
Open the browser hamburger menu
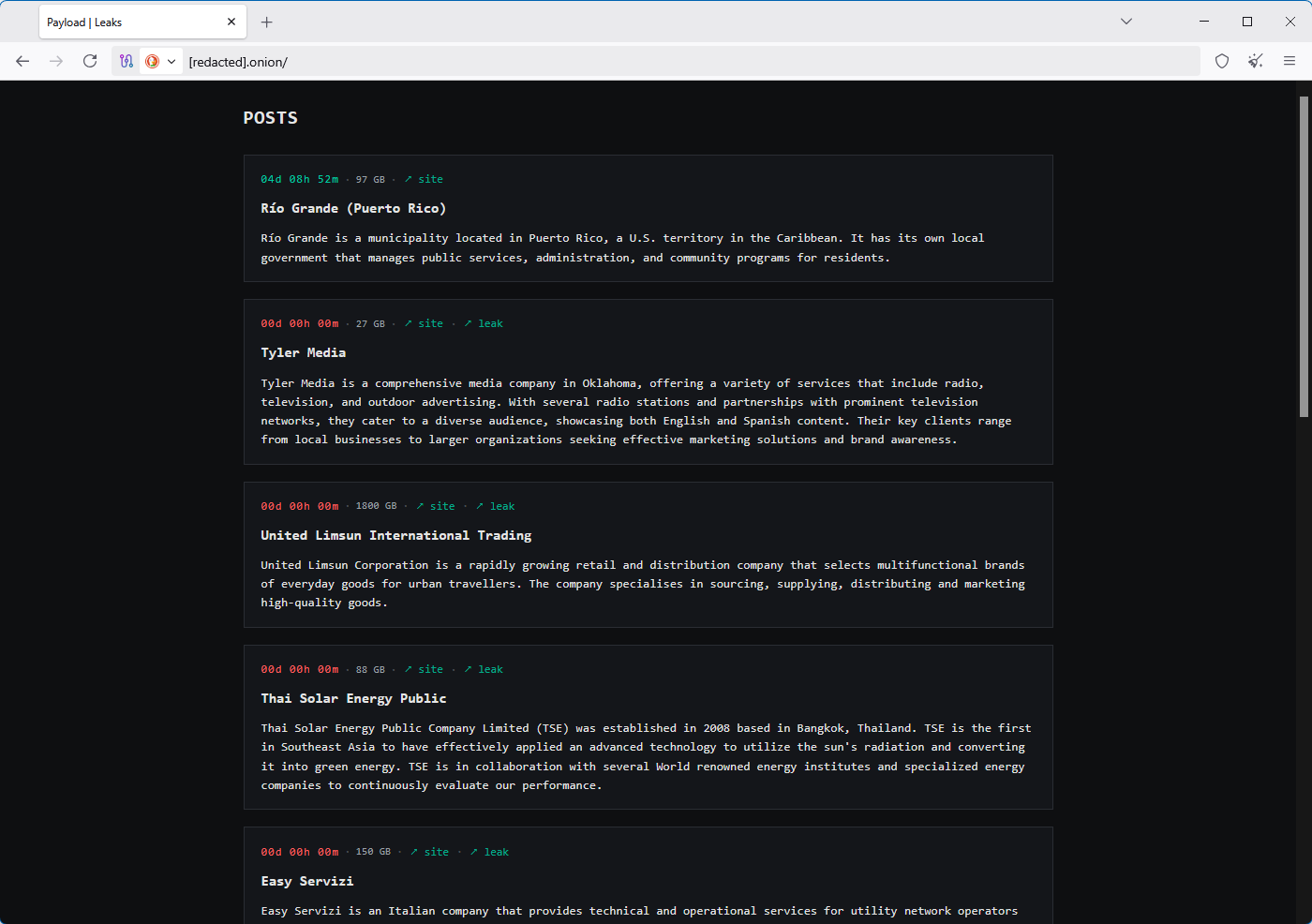(1290, 62)
